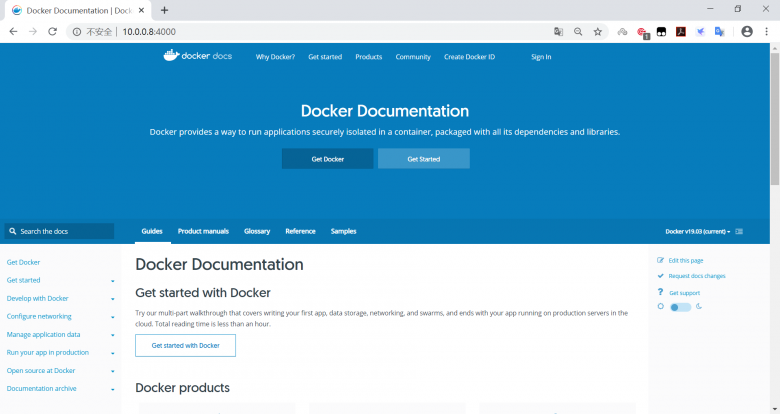
Task: Open the Get Docker sidebar link
Action: (x=23, y=262)
